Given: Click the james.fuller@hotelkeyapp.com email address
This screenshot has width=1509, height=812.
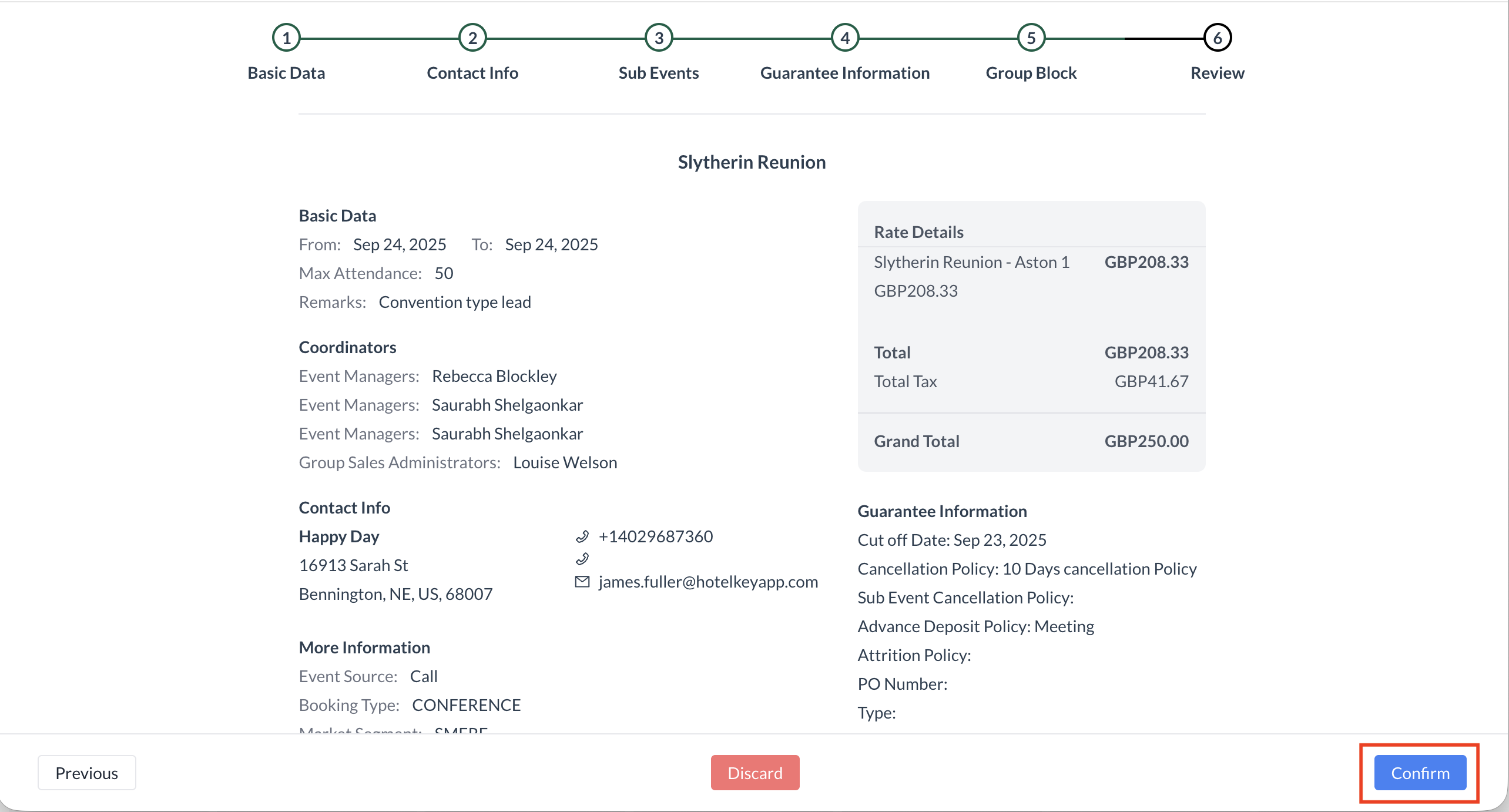Looking at the screenshot, I should pos(708,582).
